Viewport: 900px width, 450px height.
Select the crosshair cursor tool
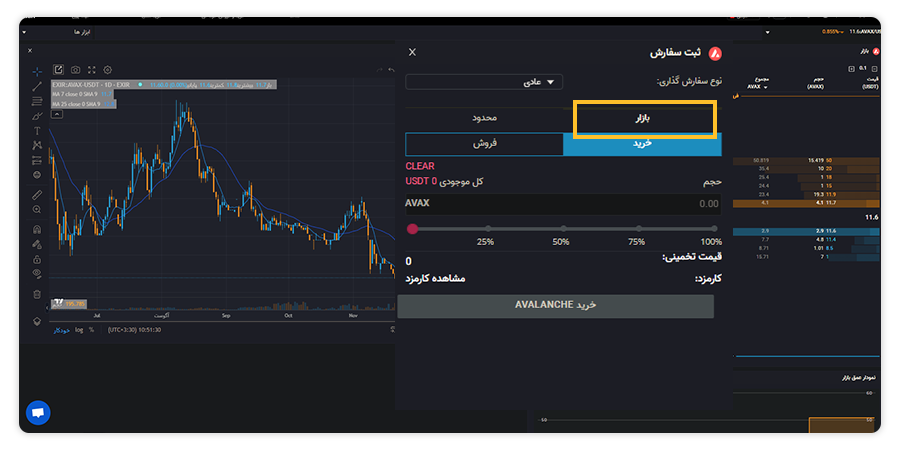coord(37,72)
